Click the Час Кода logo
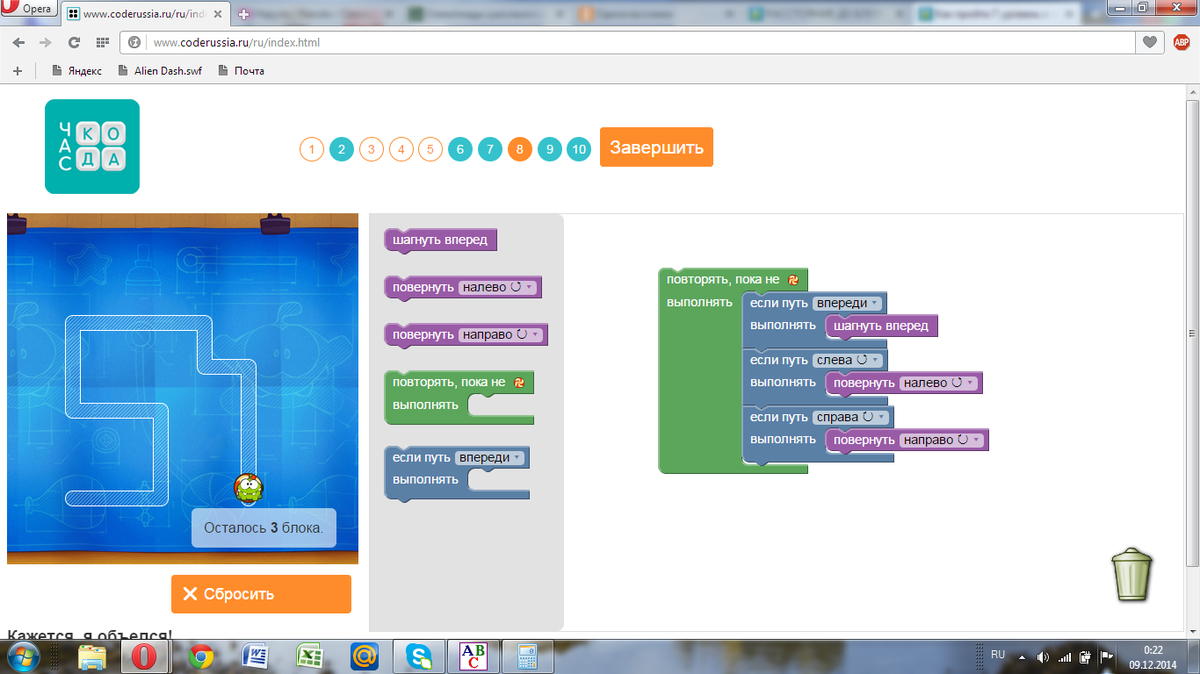 tap(92, 146)
